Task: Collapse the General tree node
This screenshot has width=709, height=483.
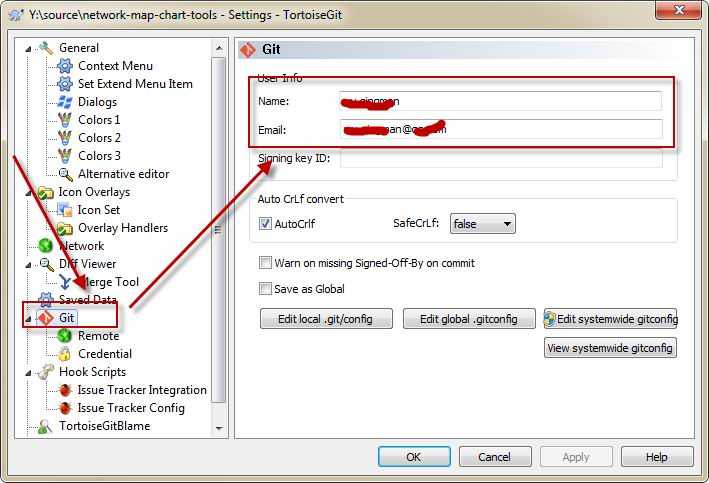Action: 28,48
